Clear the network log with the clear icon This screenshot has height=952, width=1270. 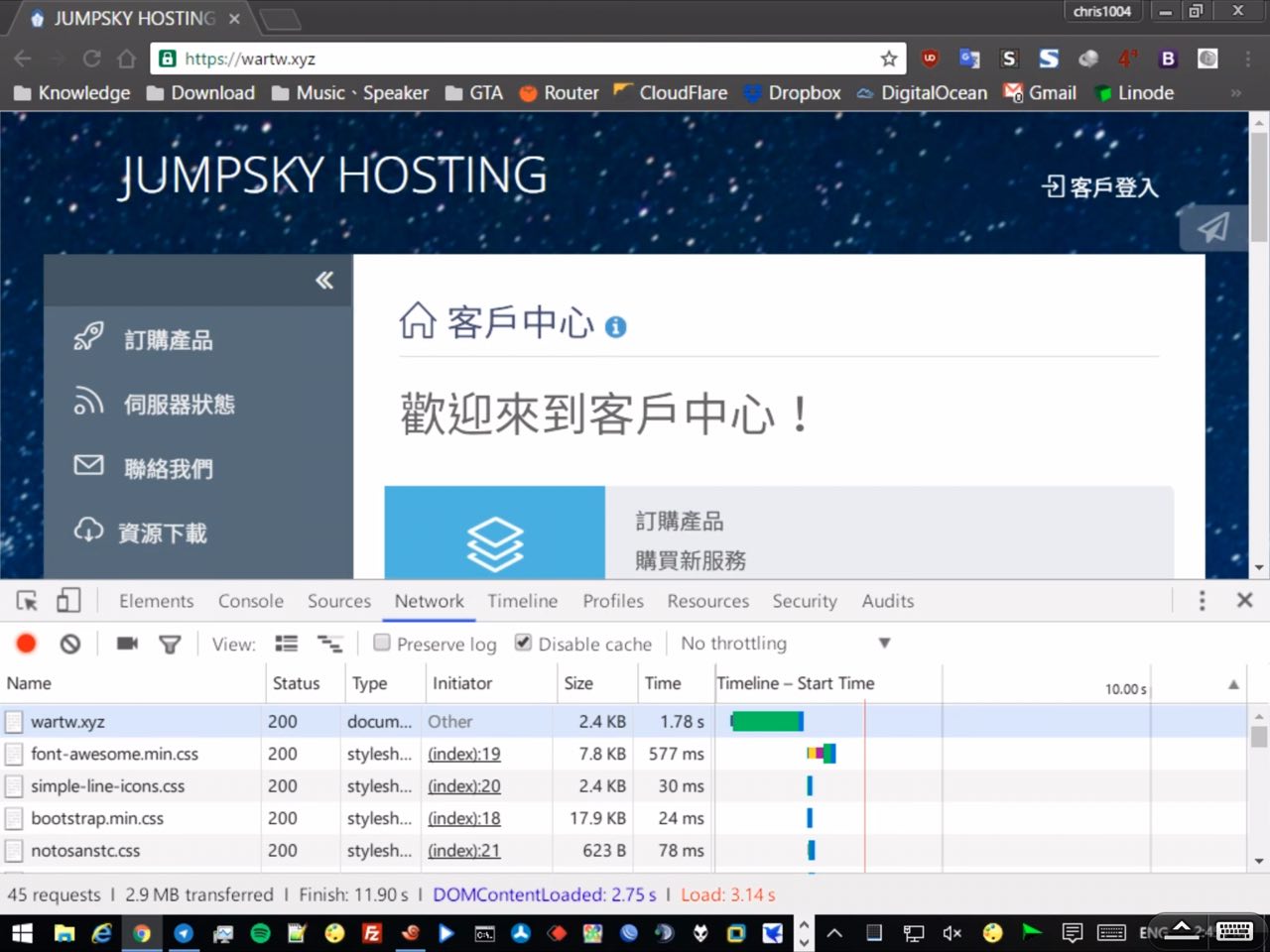click(69, 644)
